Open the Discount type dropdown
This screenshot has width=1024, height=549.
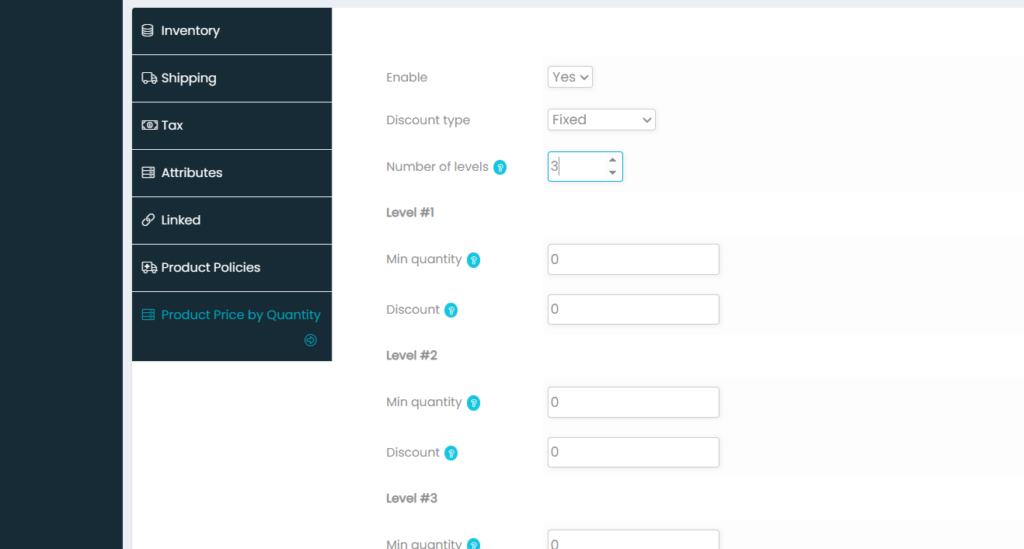pyautogui.click(x=601, y=120)
